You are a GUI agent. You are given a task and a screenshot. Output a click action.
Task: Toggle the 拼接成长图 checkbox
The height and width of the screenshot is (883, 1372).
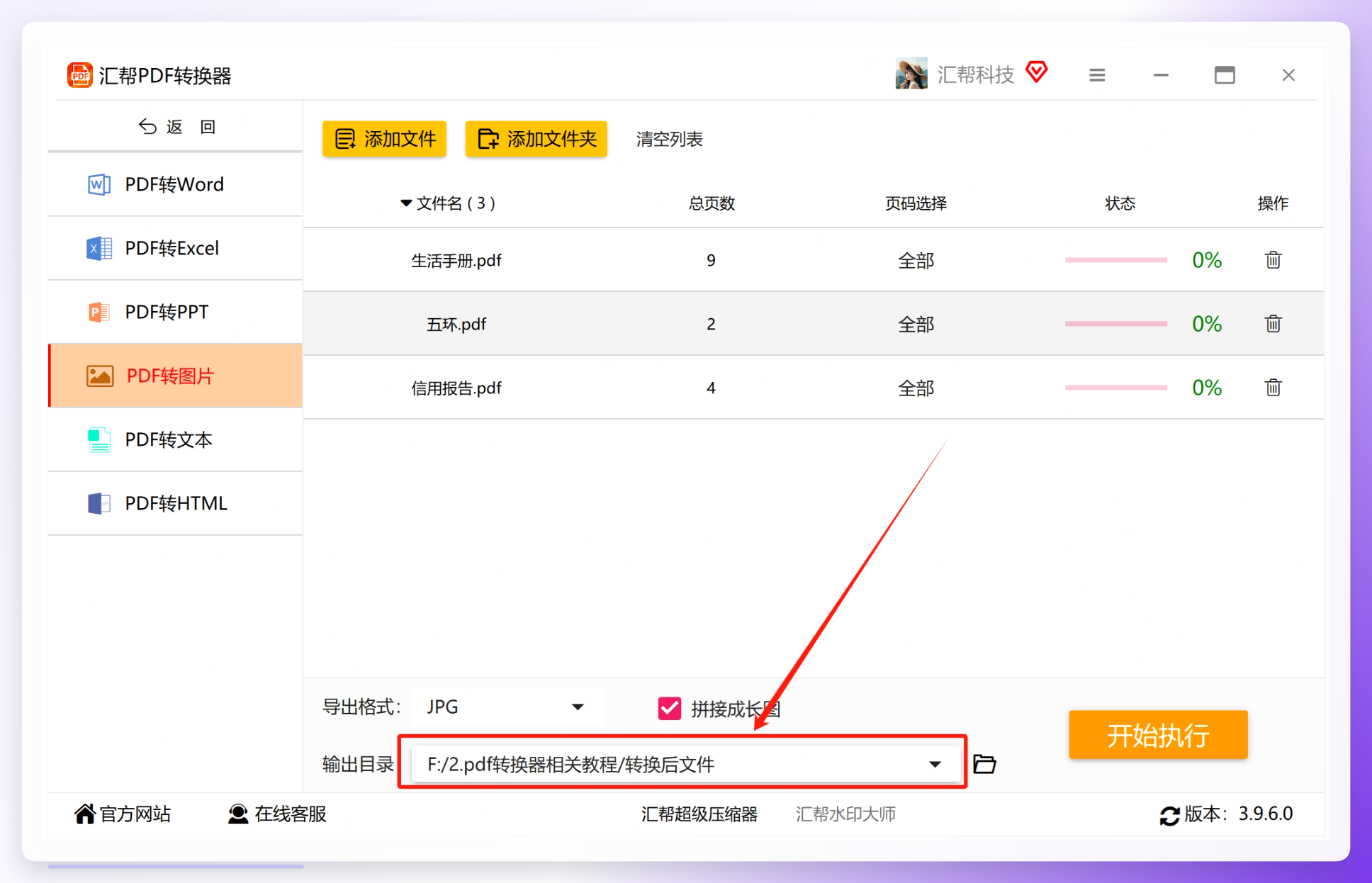670,708
